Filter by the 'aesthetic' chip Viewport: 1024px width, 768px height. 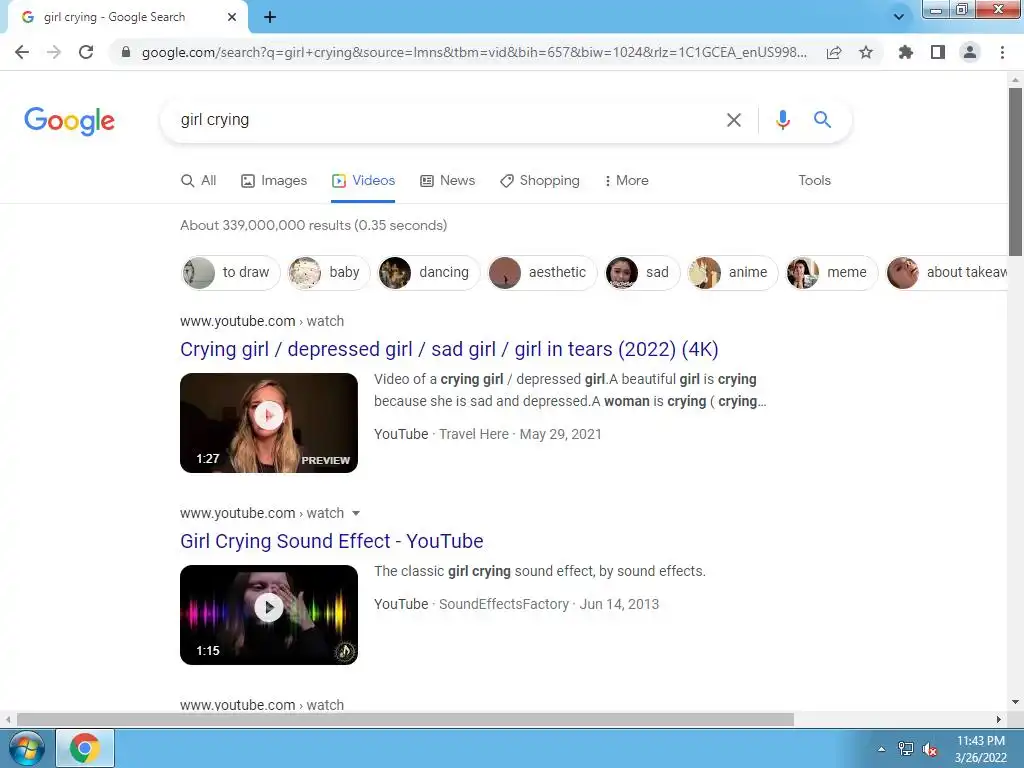542,272
